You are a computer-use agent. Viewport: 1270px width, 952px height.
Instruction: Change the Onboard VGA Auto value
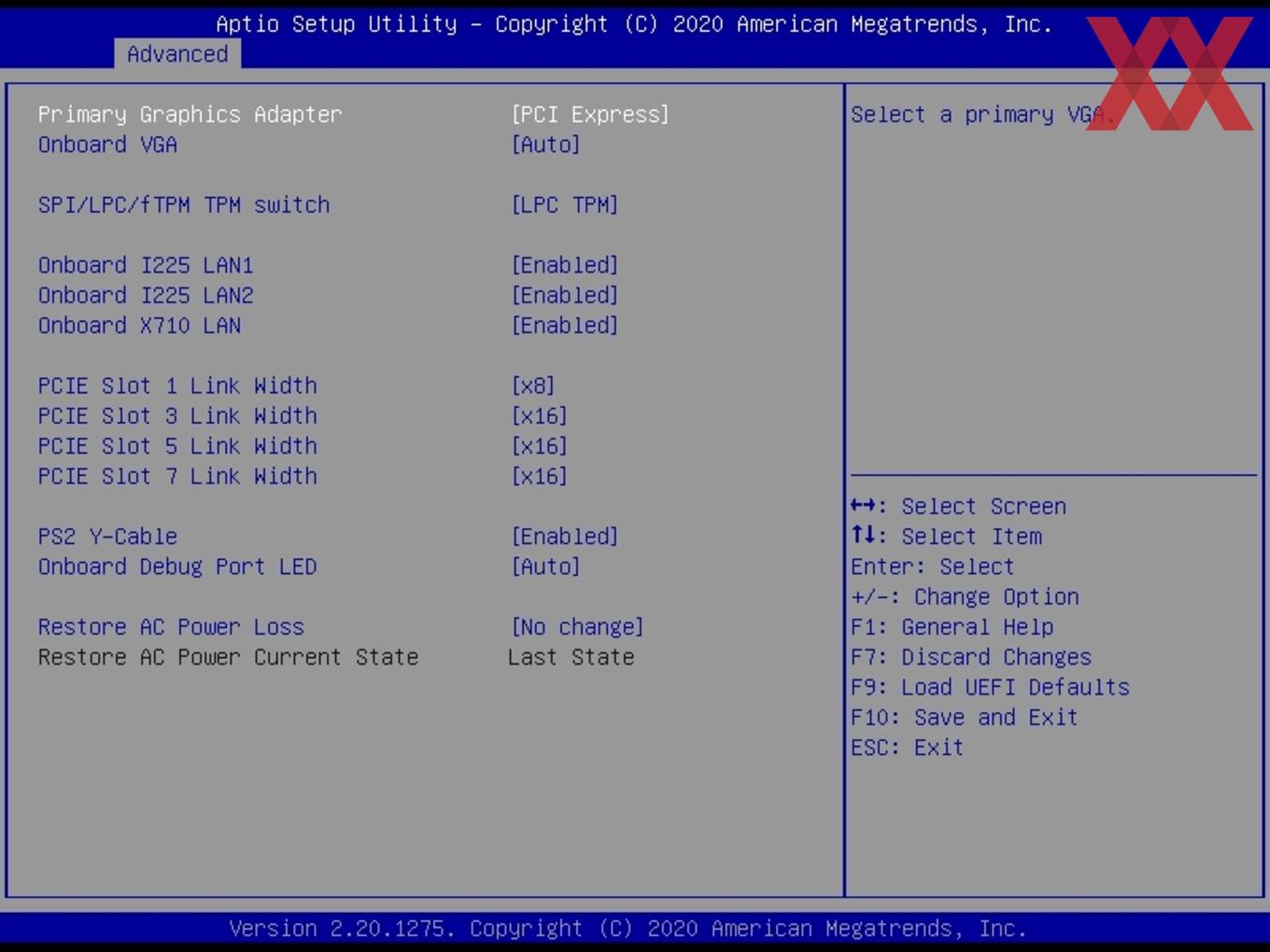[545, 145]
